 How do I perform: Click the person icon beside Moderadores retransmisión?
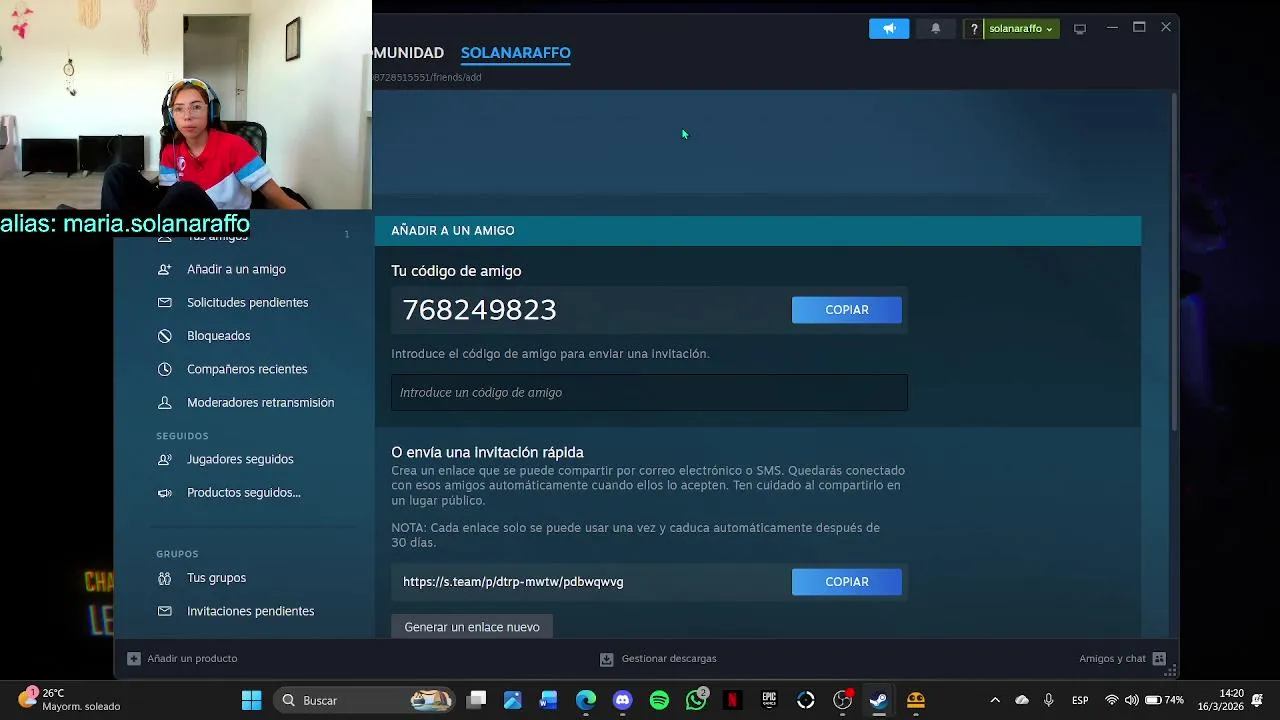pyautogui.click(x=165, y=402)
